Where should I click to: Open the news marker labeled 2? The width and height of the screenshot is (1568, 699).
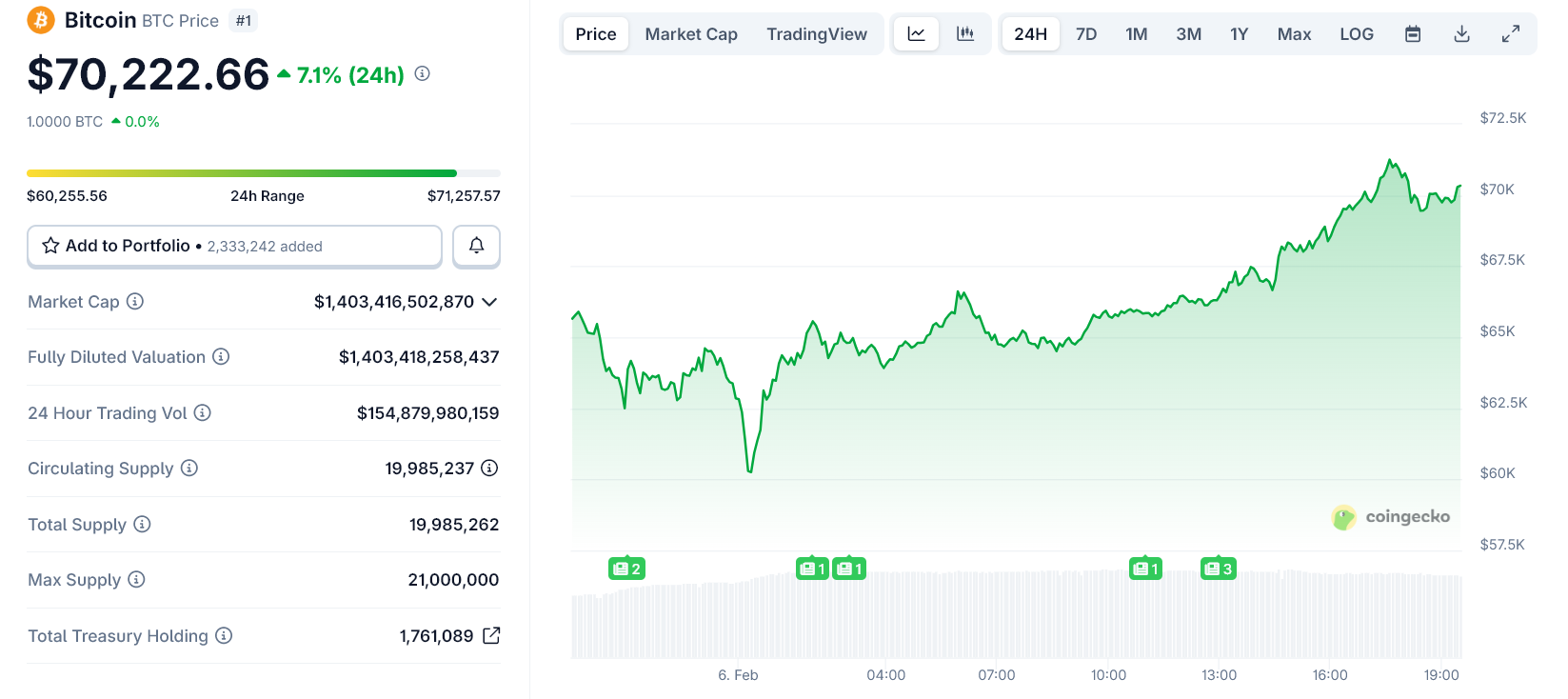[x=626, y=569]
